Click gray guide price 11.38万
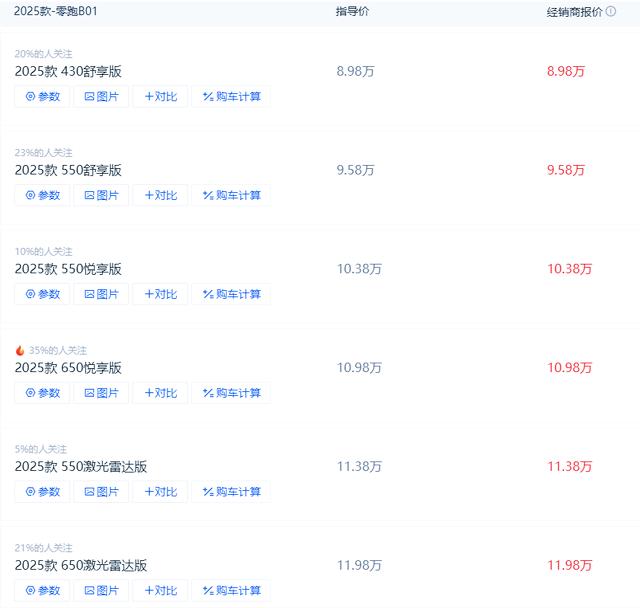This screenshot has width=640, height=608. [x=359, y=466]
